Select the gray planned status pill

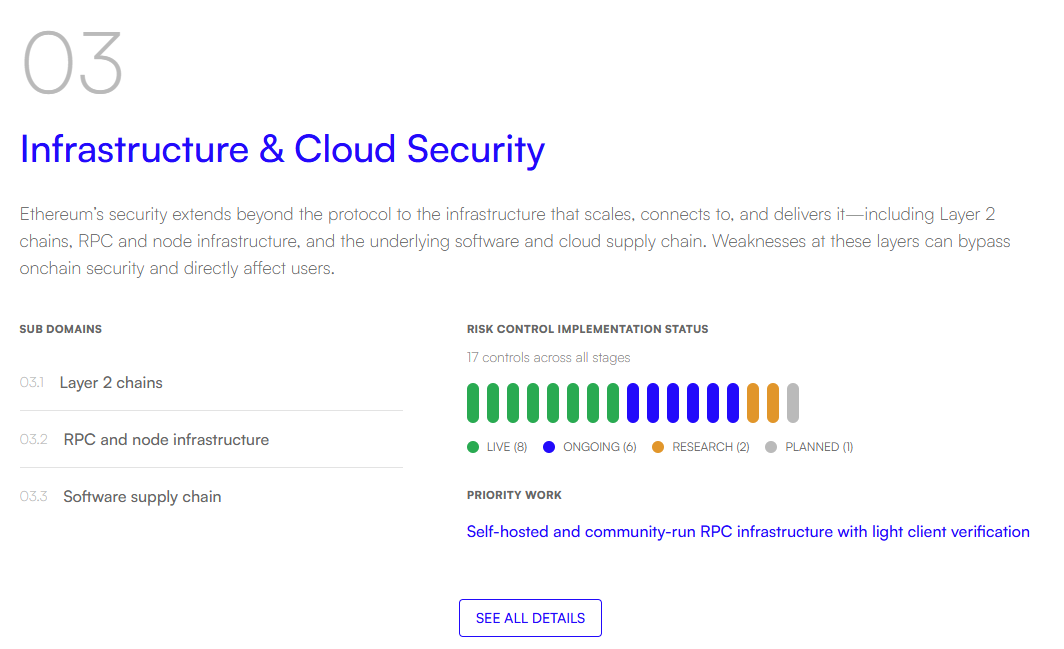coord(793,403)
